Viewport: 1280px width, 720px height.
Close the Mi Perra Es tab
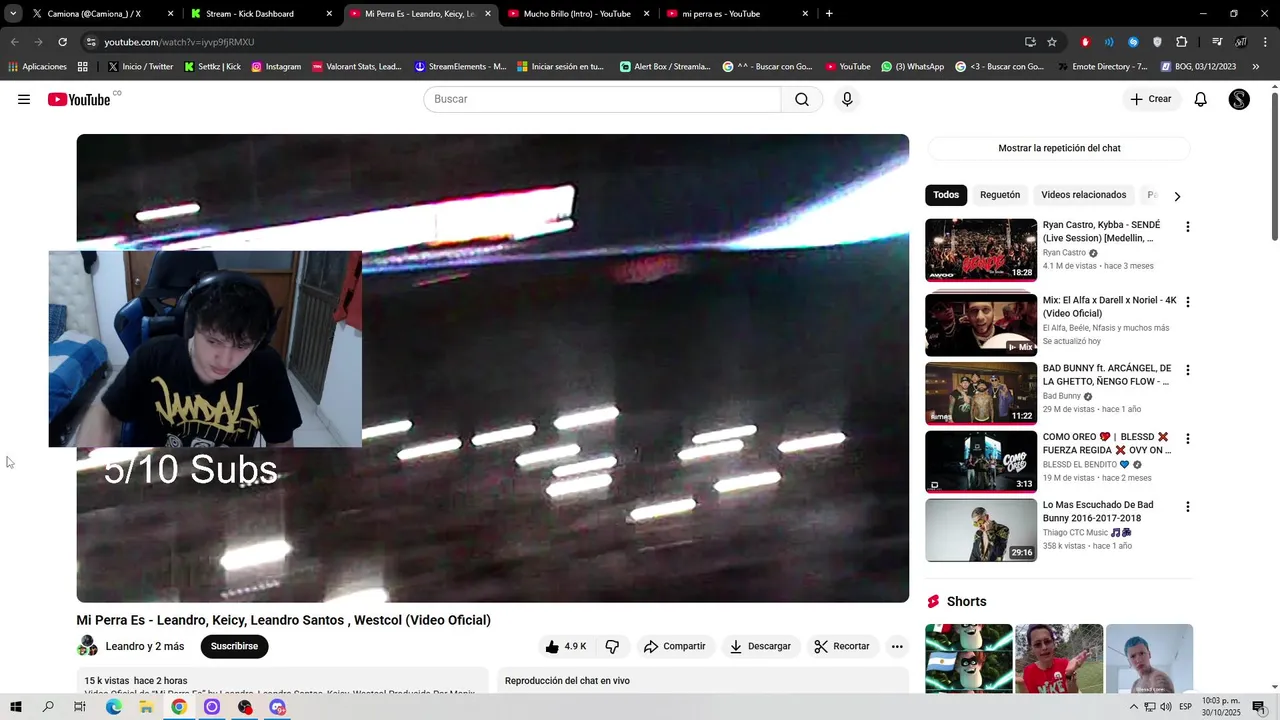pyautogui.click(x=488, y=14)
